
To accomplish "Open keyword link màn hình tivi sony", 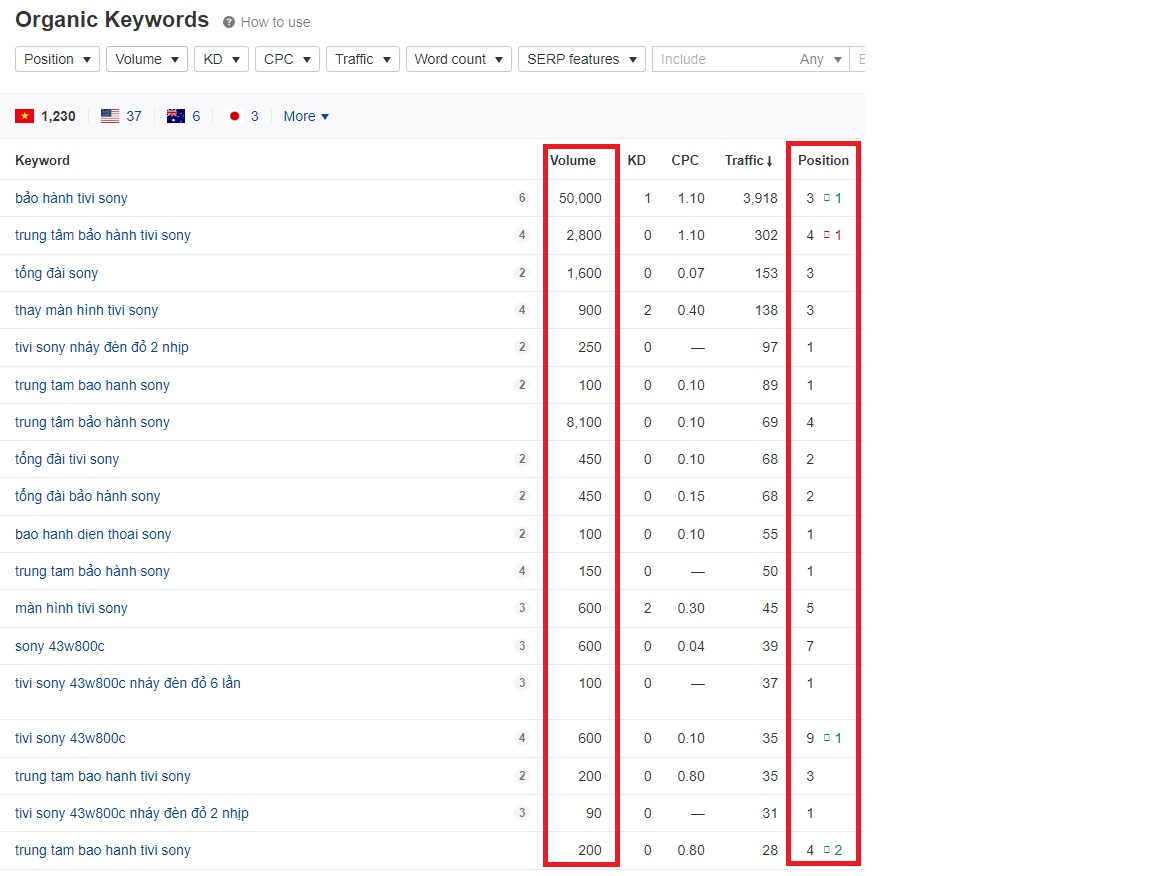I will [x=72, y=608].
